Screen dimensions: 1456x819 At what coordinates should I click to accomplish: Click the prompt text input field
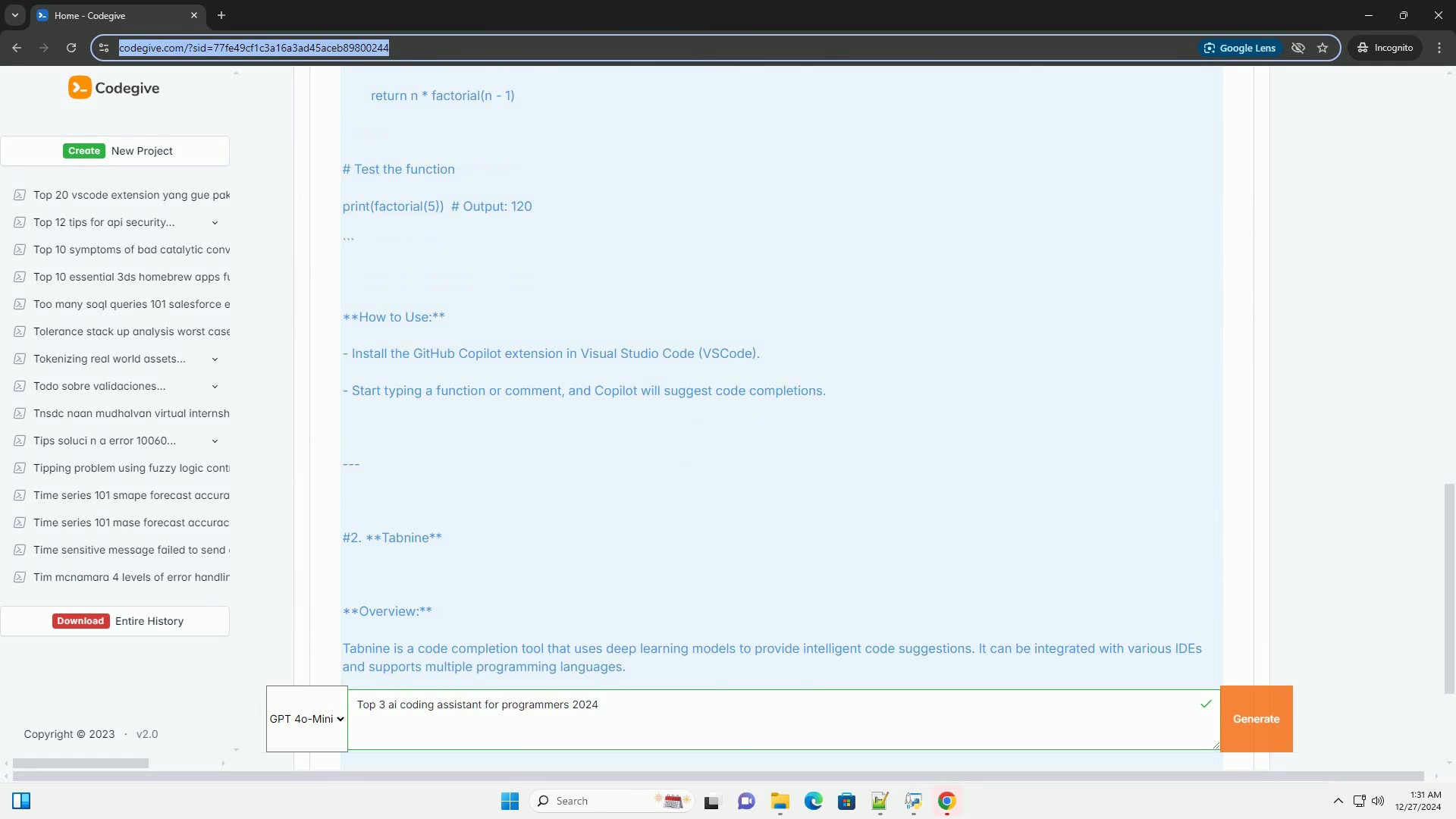[x=783, y=720]
